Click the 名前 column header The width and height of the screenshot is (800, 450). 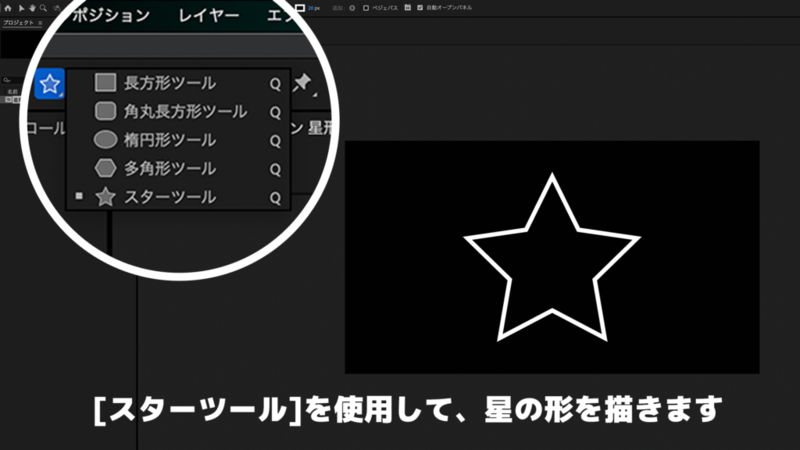(12, 92)
